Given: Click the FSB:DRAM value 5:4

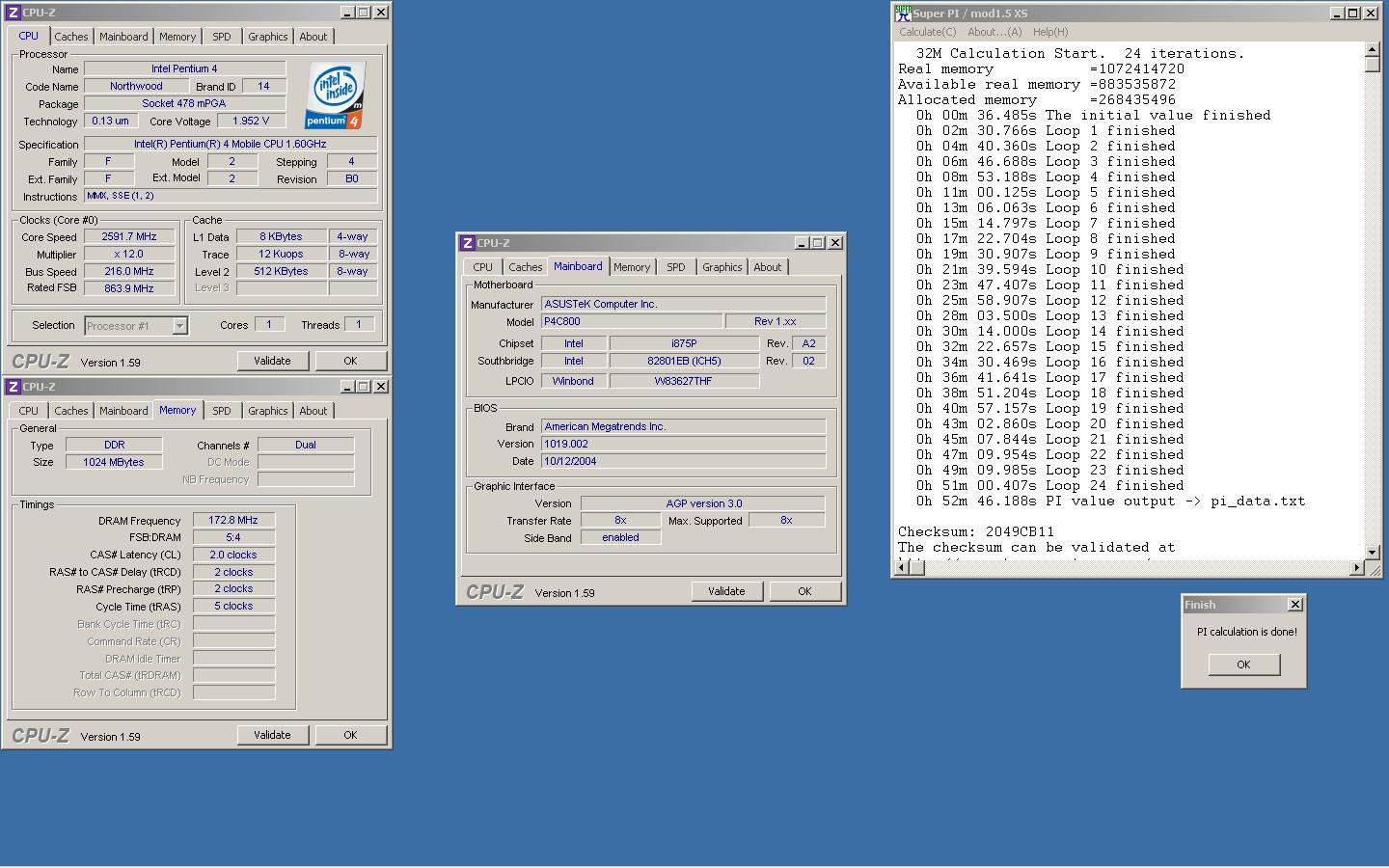Looking at the screenshot, I should click(233, 537).
